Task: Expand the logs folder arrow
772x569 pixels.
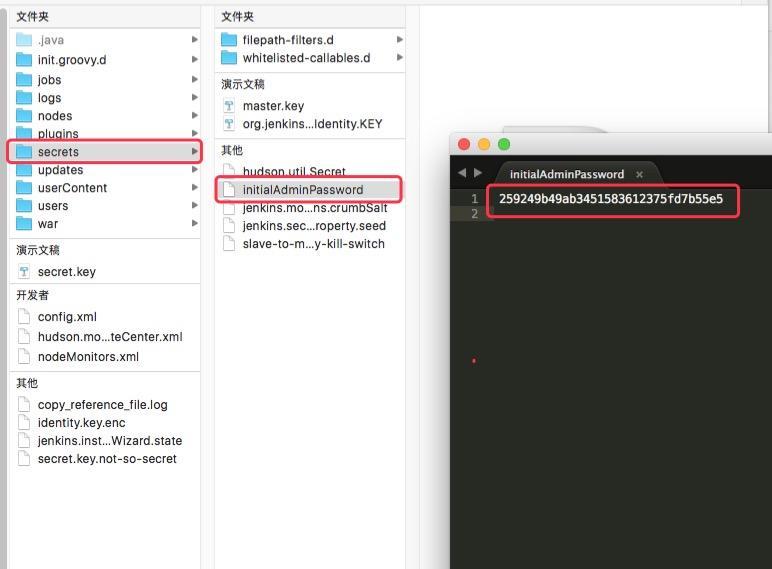Action: (194, 97)
